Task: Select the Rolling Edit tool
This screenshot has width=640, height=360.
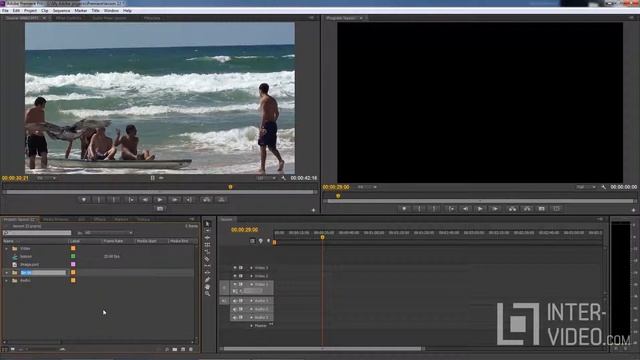Action: (x=207, y=245)
